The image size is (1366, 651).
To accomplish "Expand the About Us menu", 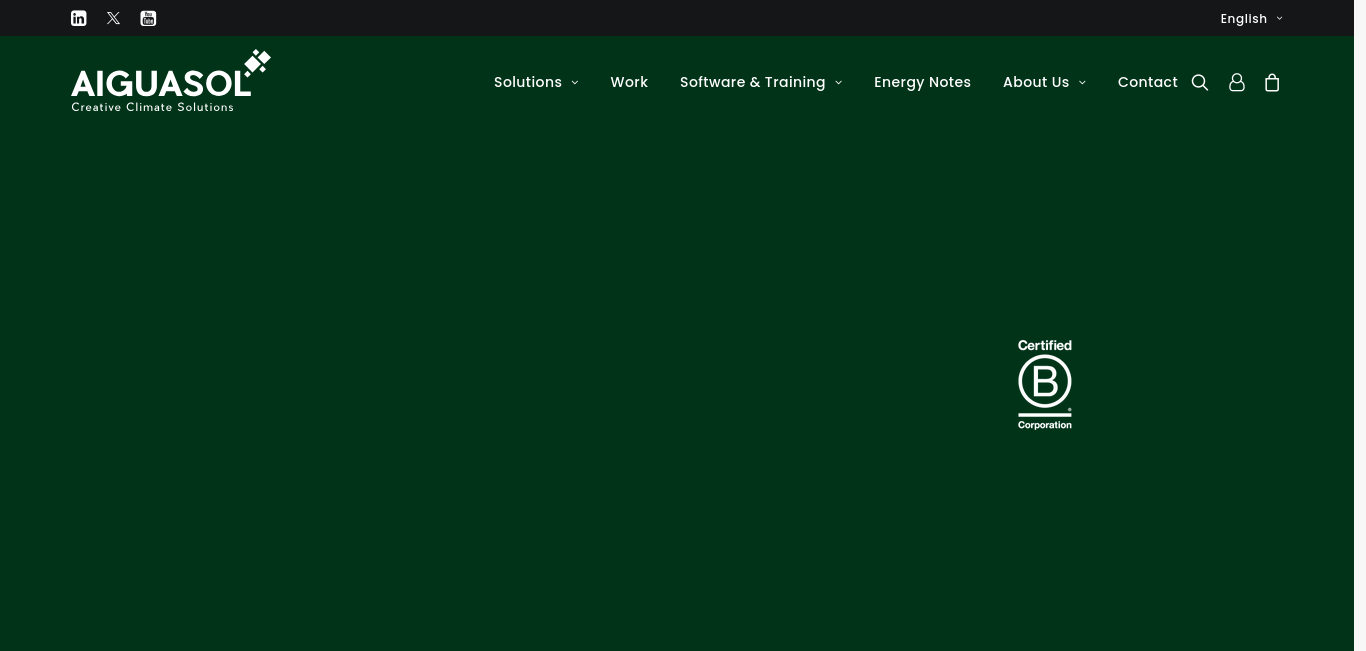I will [1044, 82].
